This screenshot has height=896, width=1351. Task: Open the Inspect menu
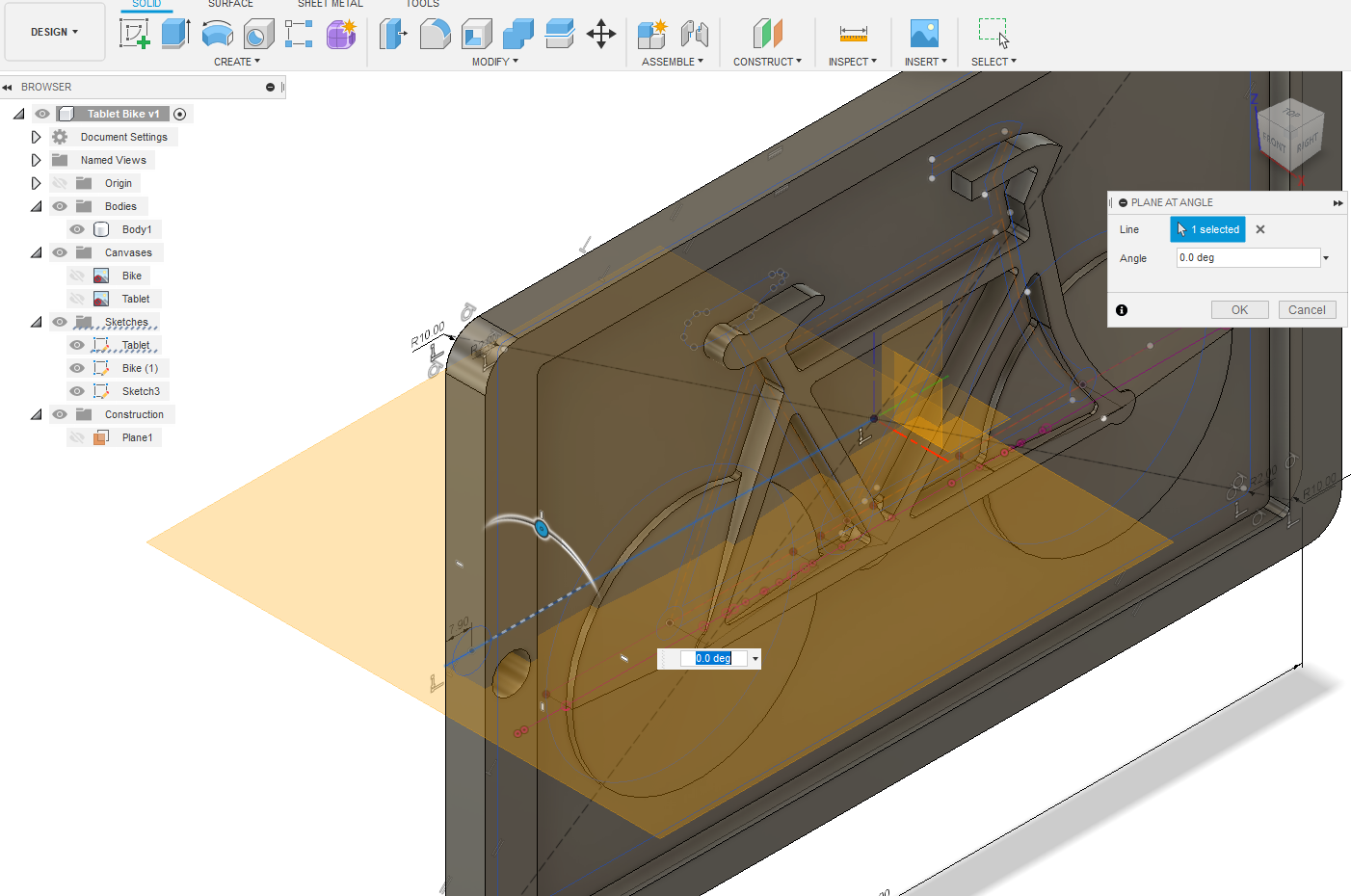(853, 62)
